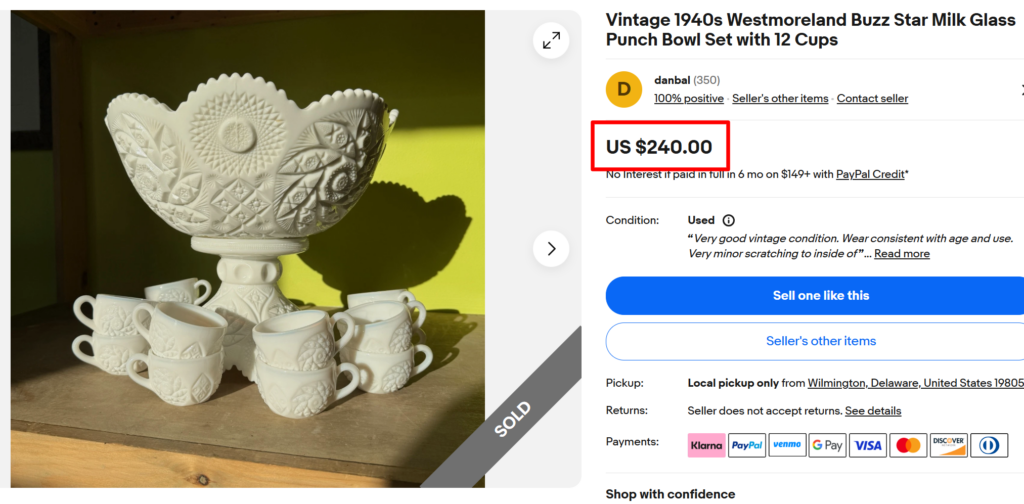Click the Diners Club icon
Screen dimensions: 1024x504
coord(989,445)
